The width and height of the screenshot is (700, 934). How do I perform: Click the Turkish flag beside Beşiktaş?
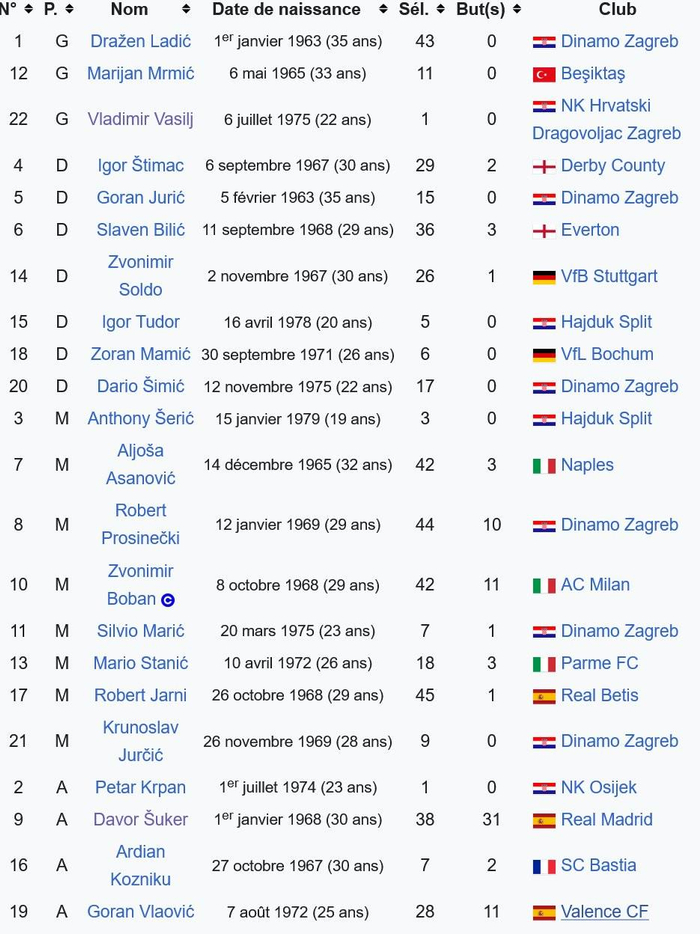point(544,74)
